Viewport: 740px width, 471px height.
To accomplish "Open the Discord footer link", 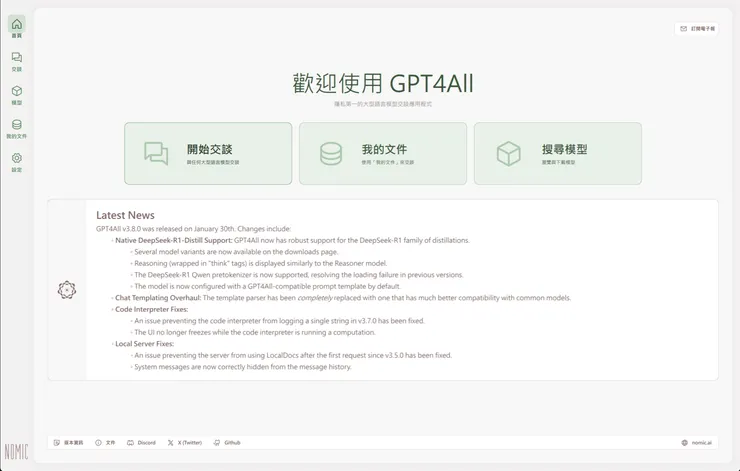I will pyautogui.click(x=141, y=443).
